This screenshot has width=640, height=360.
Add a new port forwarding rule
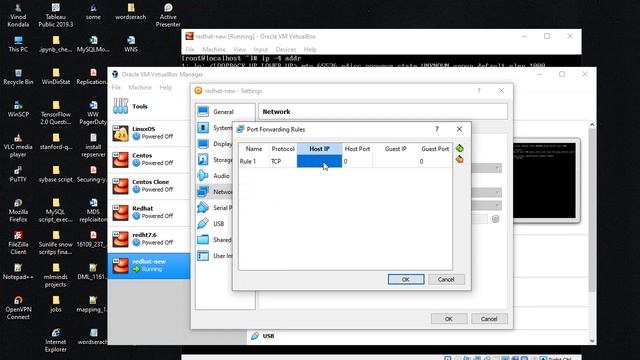point(460,148)
